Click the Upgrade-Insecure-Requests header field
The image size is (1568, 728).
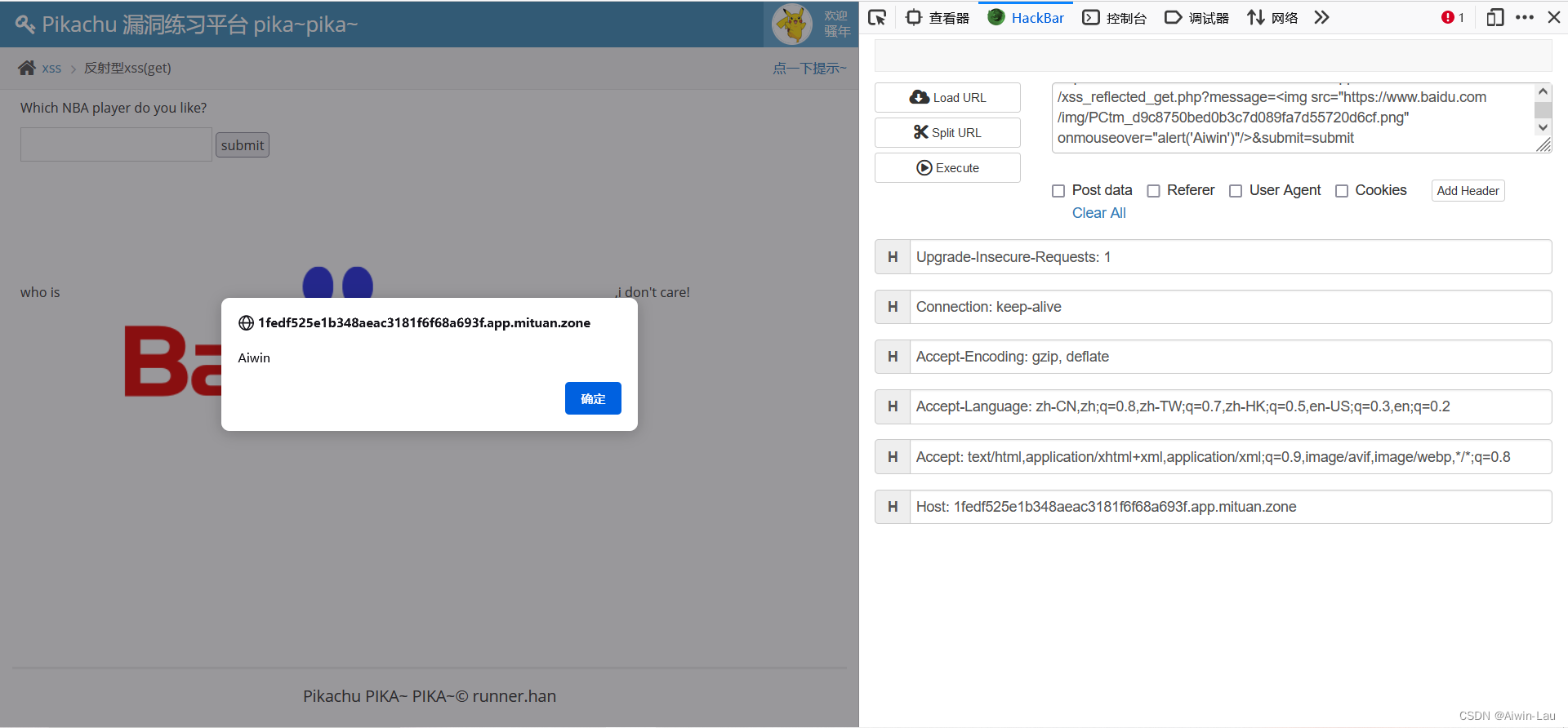pyautogui.click(x=1231, y=257)
